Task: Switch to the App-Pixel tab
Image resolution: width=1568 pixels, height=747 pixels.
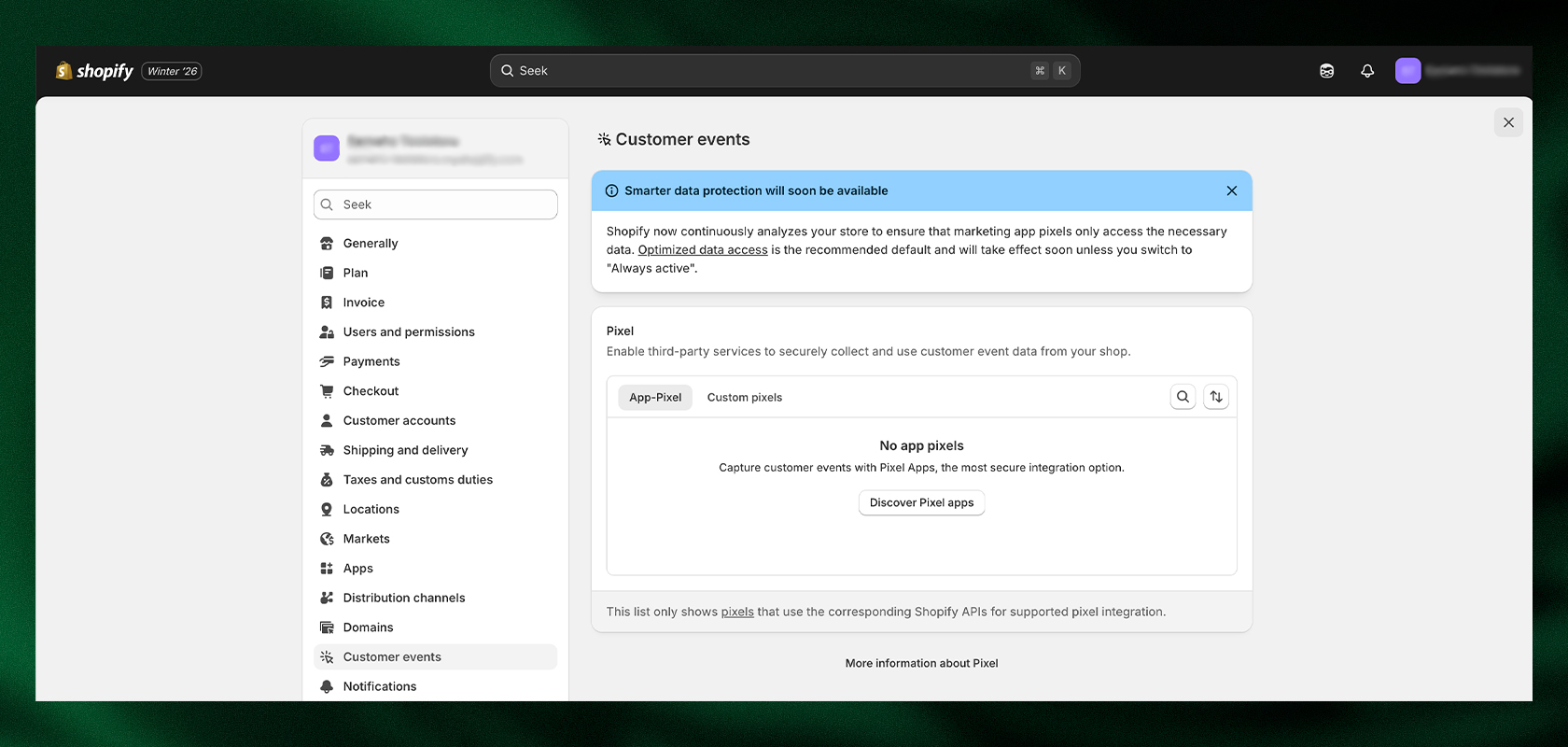Action: tap(655, 397)
